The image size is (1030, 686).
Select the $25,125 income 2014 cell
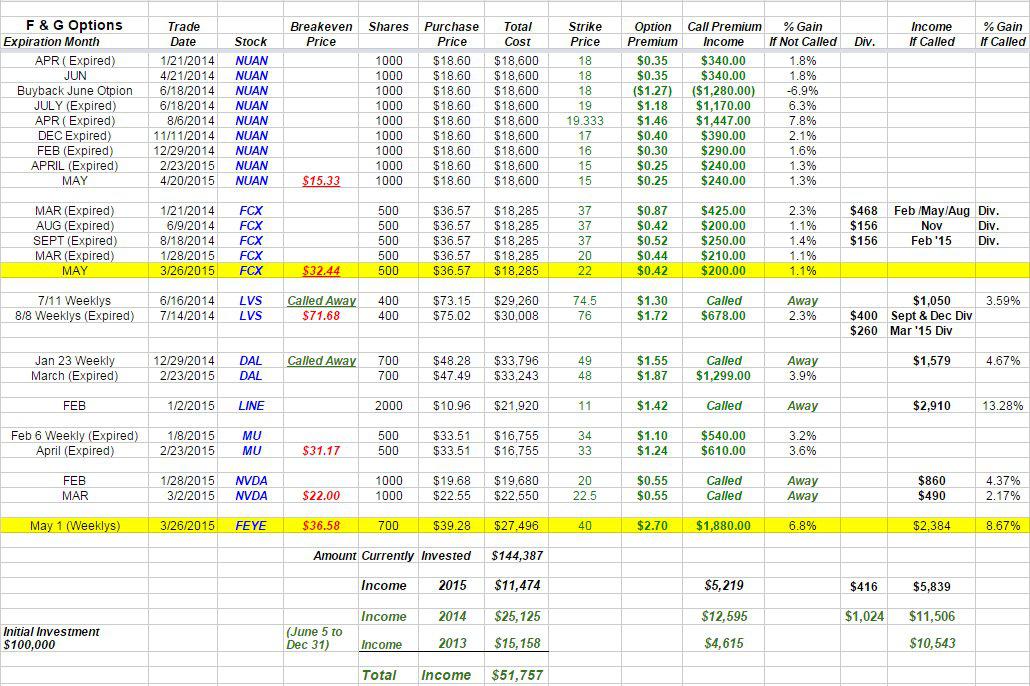point(517,616)
